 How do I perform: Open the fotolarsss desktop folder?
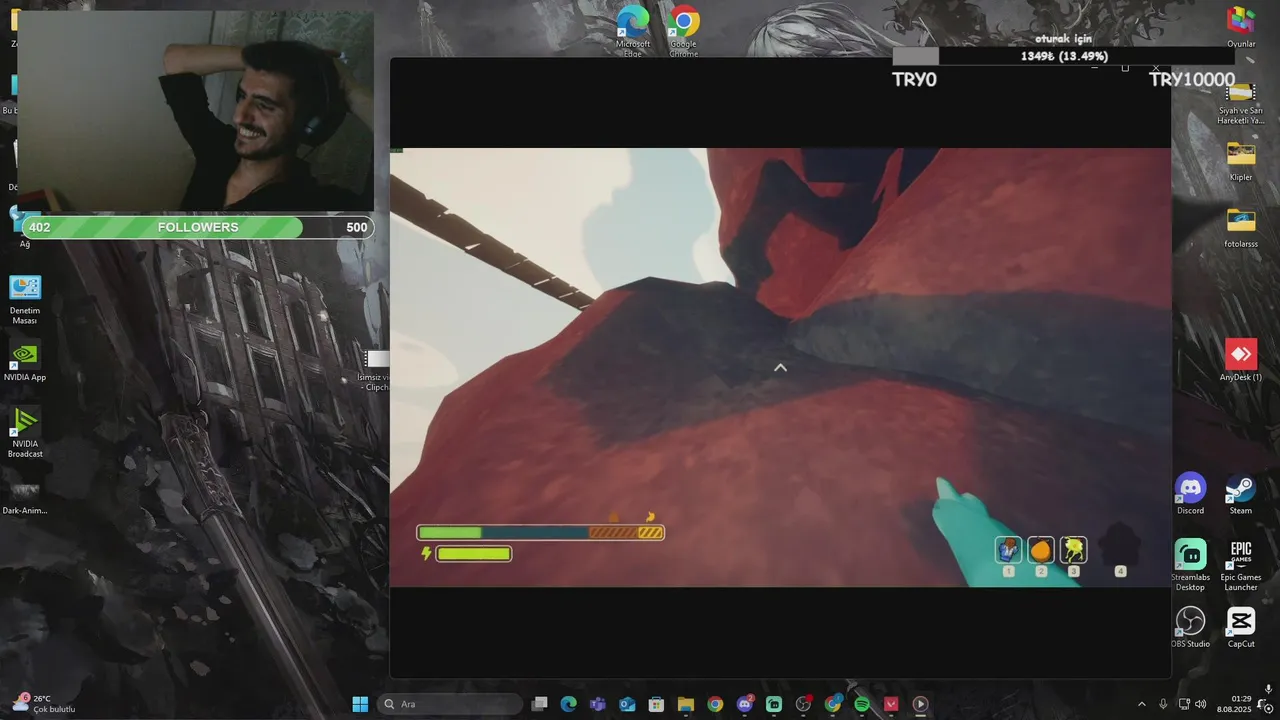[1241, 228]
